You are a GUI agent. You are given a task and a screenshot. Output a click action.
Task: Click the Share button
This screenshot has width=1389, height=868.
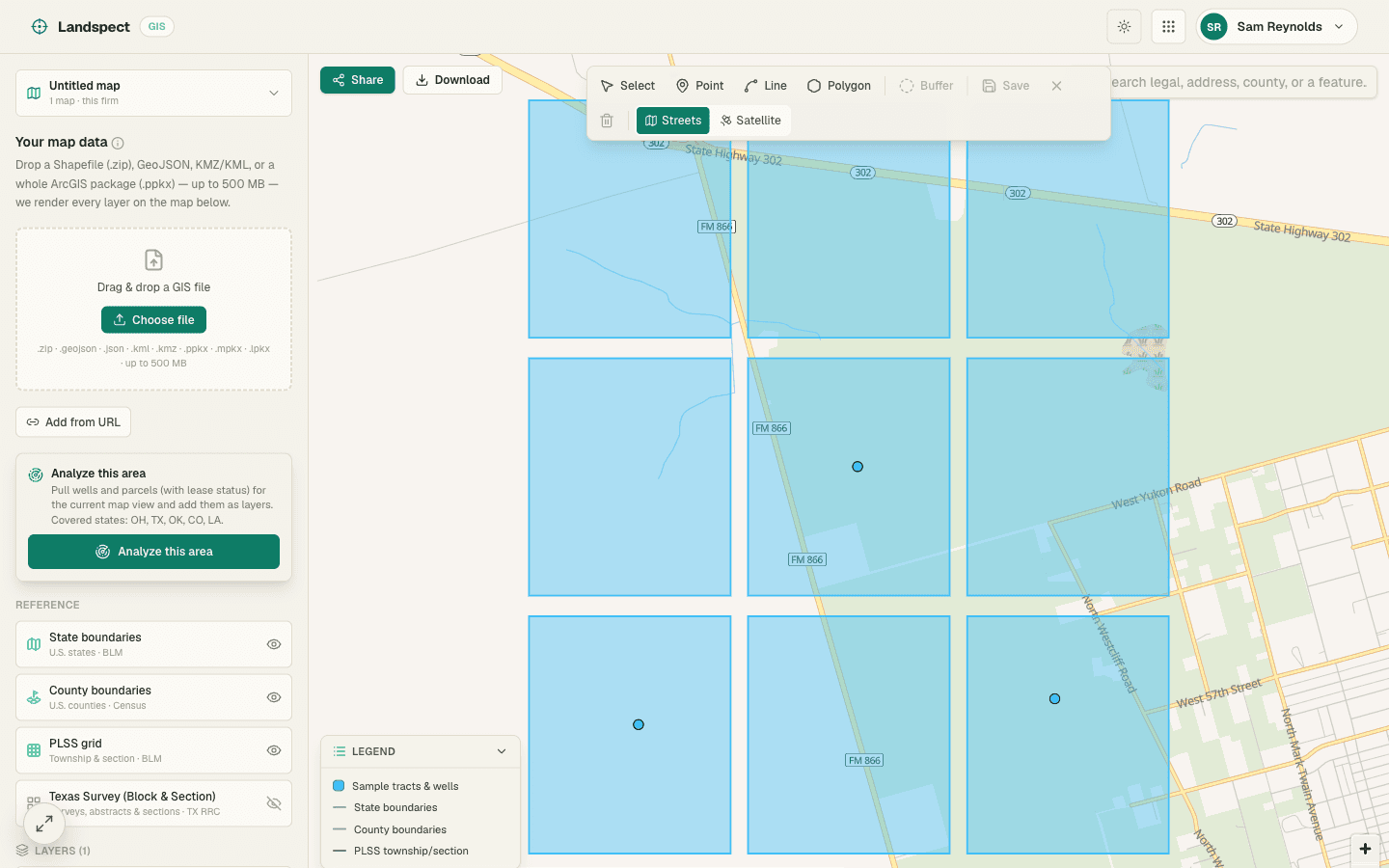(358, 80)
